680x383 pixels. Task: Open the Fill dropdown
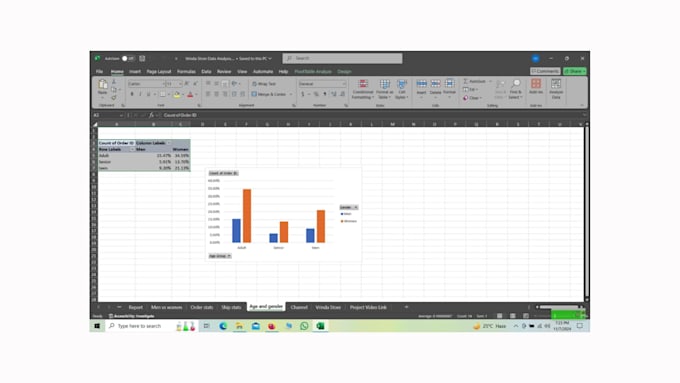click(x=471, y=89)
